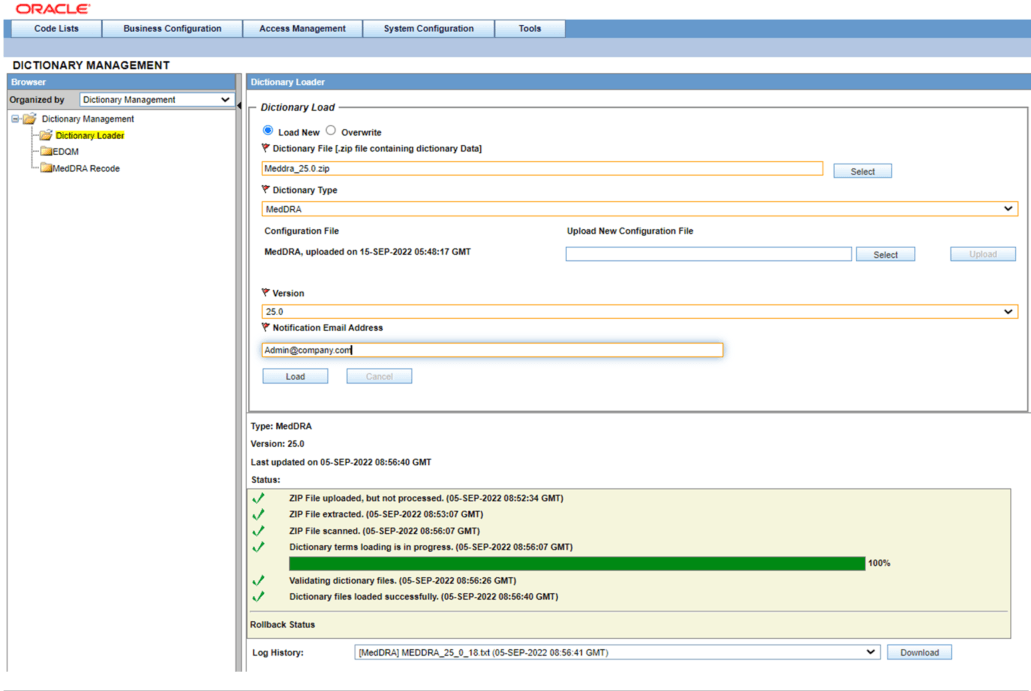Open the Organized by dropdown
This screenshot has width=1031, height=691.
[156, 99]
